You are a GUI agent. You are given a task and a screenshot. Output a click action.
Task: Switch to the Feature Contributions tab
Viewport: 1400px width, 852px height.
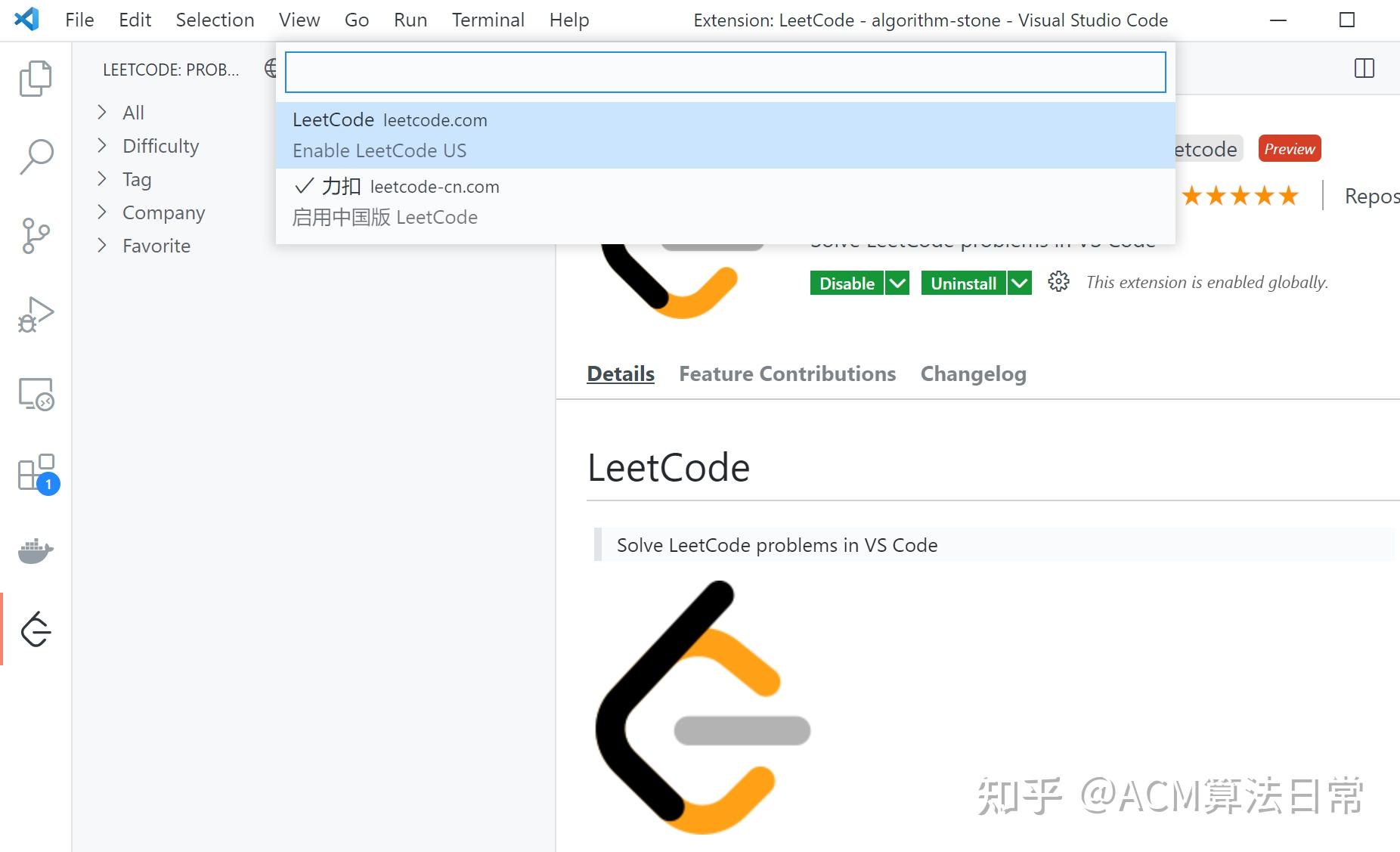[787, 373]
